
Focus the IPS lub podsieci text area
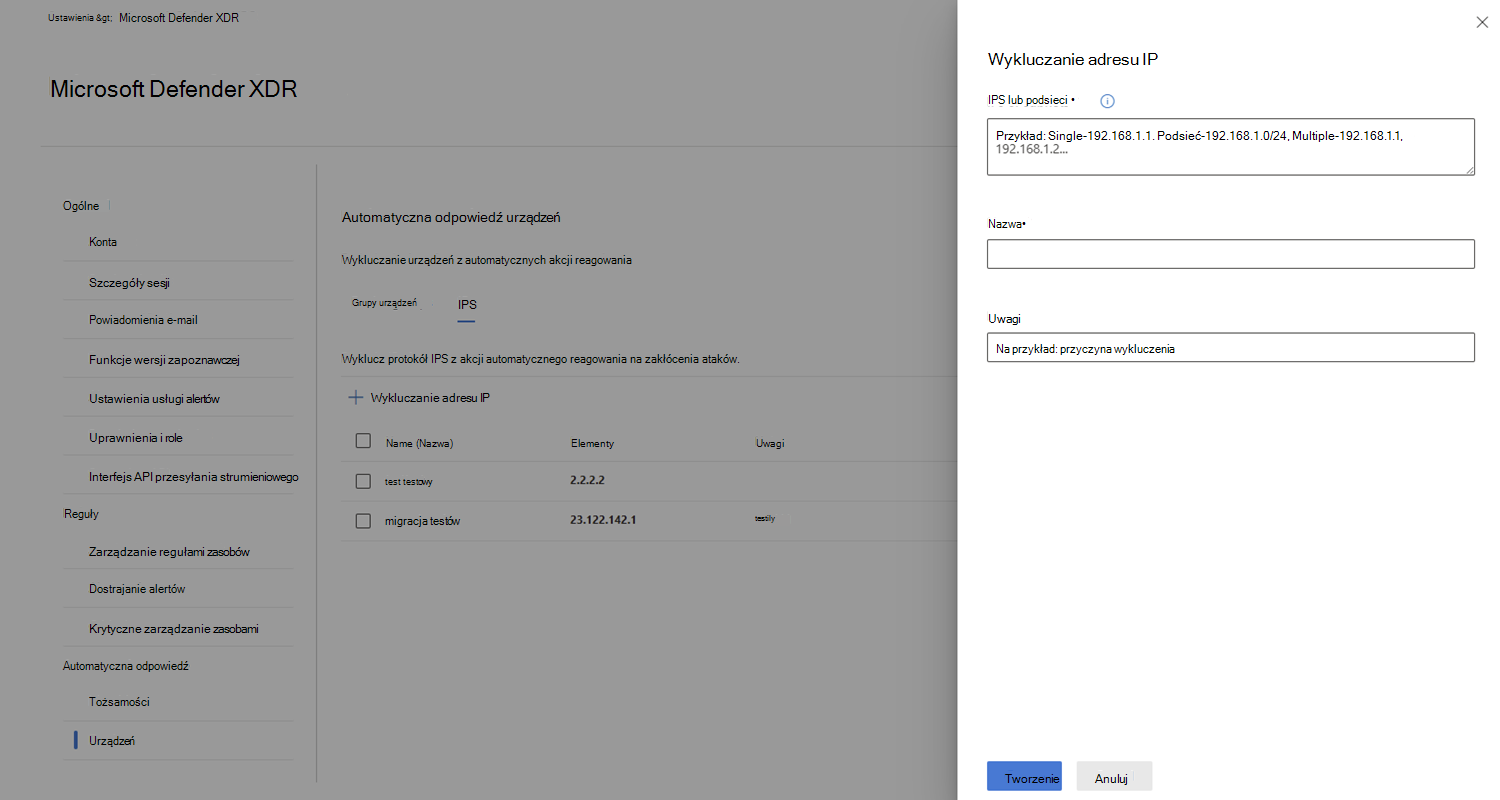coord(1231,147)
